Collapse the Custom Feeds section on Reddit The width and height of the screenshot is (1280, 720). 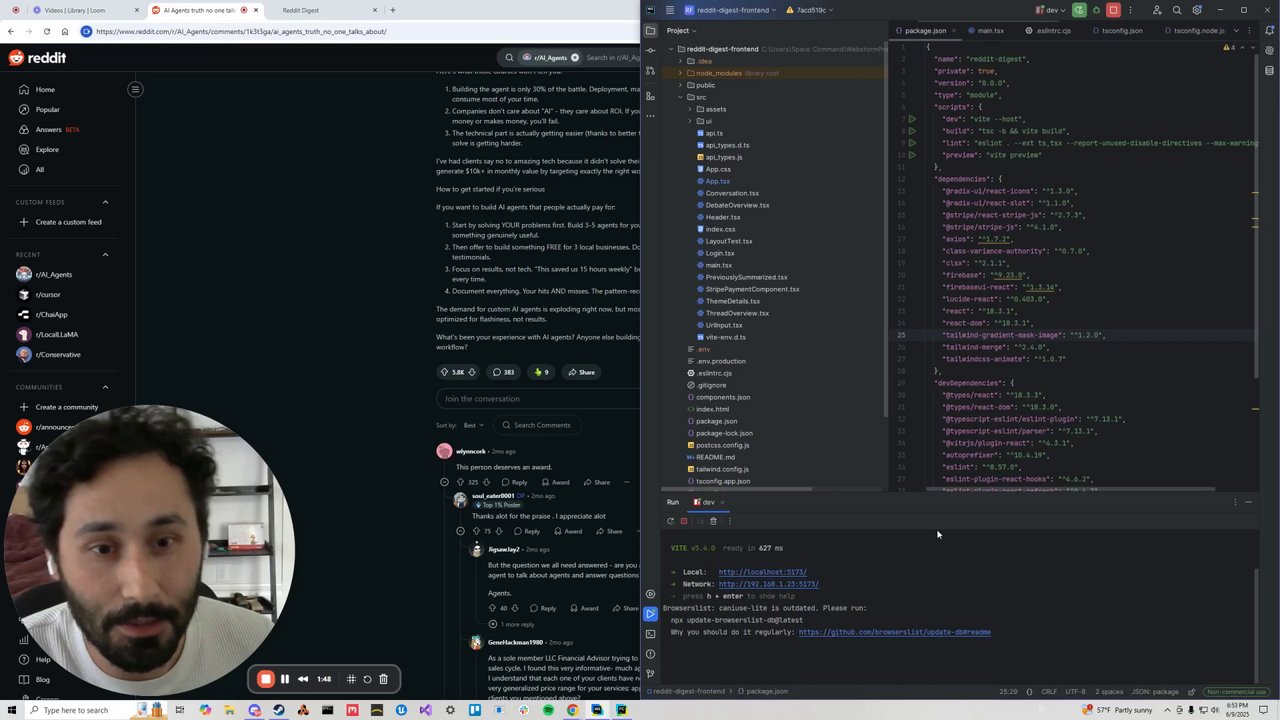(x=105, y=202)
